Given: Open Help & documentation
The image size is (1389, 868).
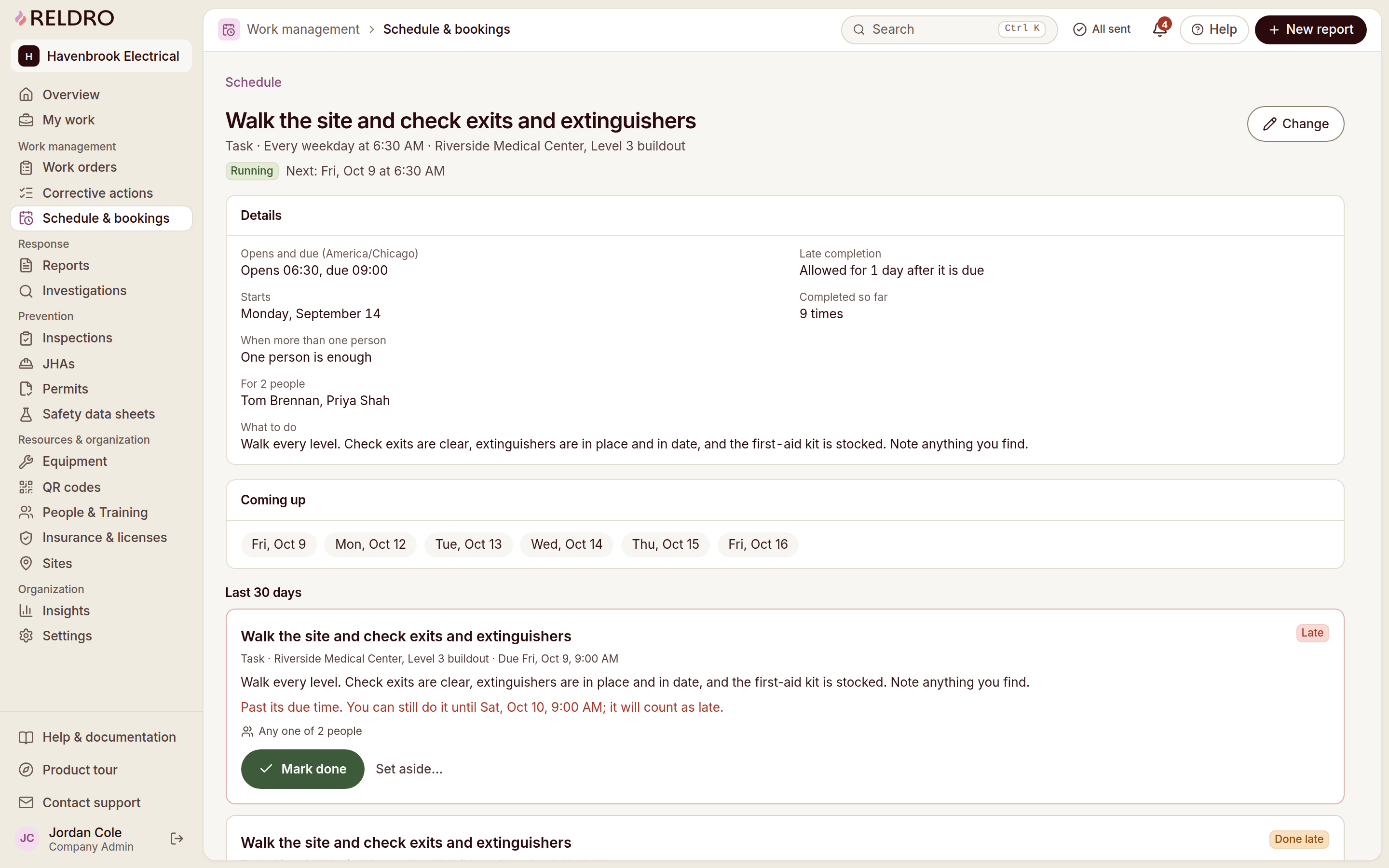Looking at the screenshot, I should click(x=101, y=737).
